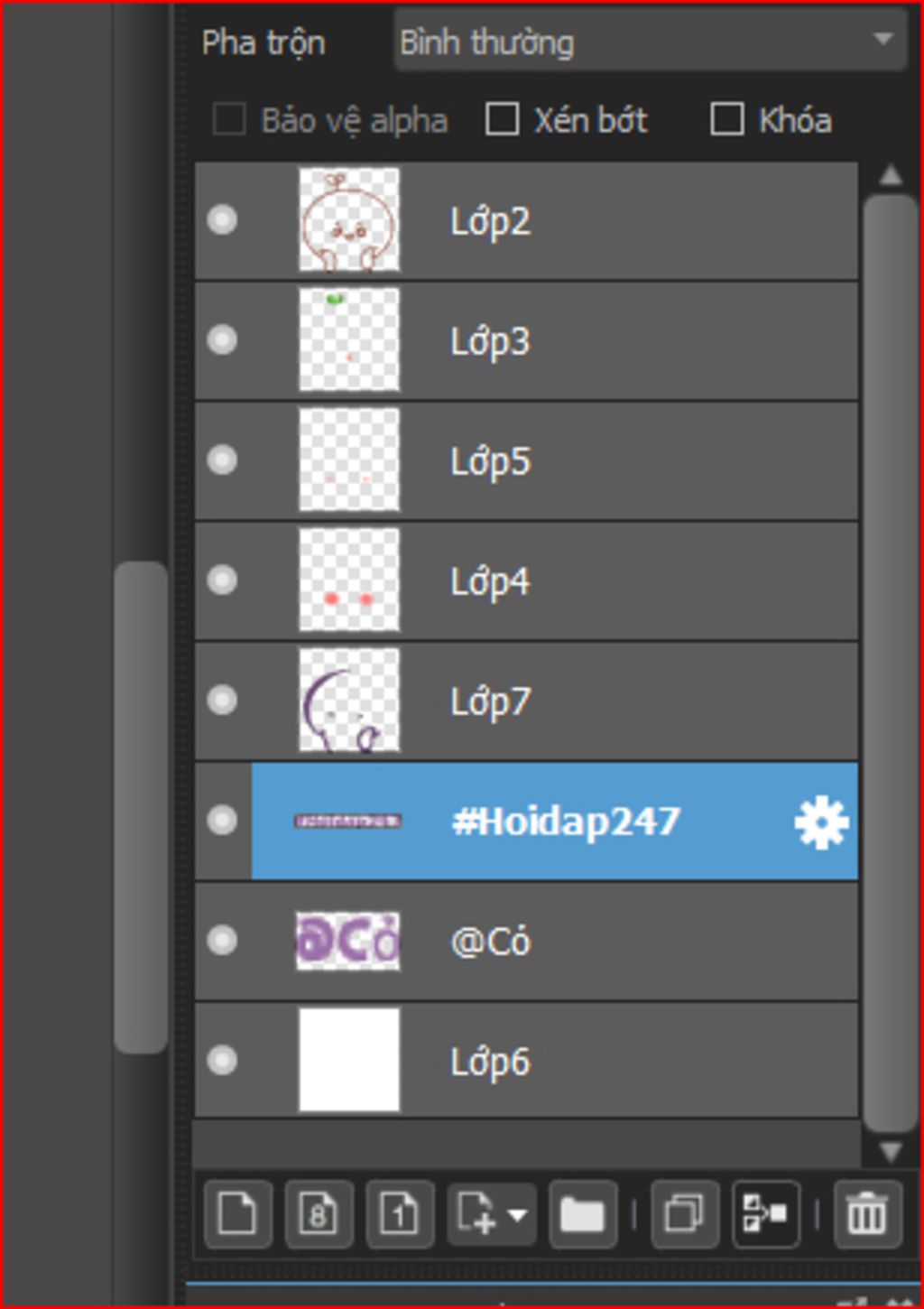Select the Lớp7 layer
This screenshot has width=924, height=1309.
[x=526, y=701]
